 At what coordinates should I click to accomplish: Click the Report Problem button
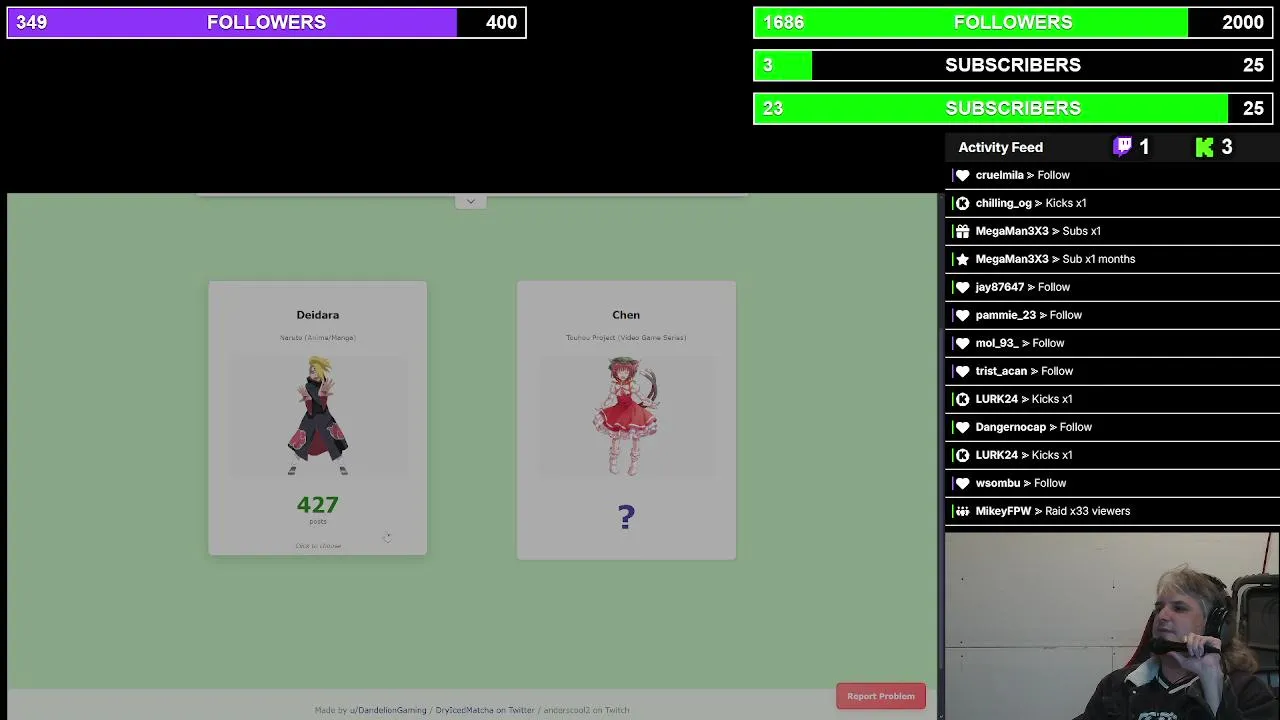point(881,696)
